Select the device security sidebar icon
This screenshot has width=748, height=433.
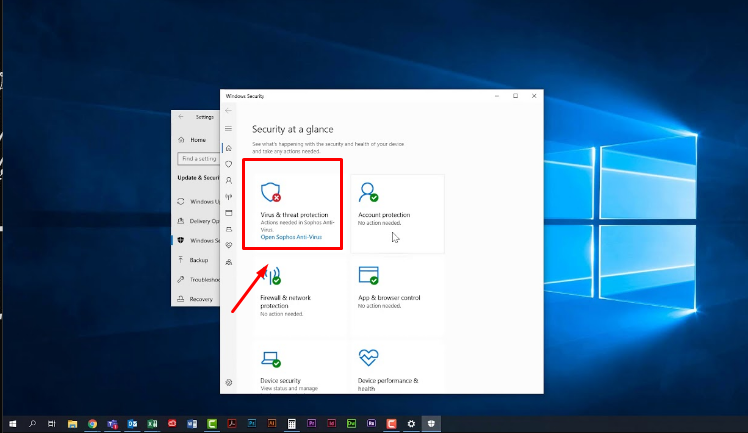coord(229,229)
